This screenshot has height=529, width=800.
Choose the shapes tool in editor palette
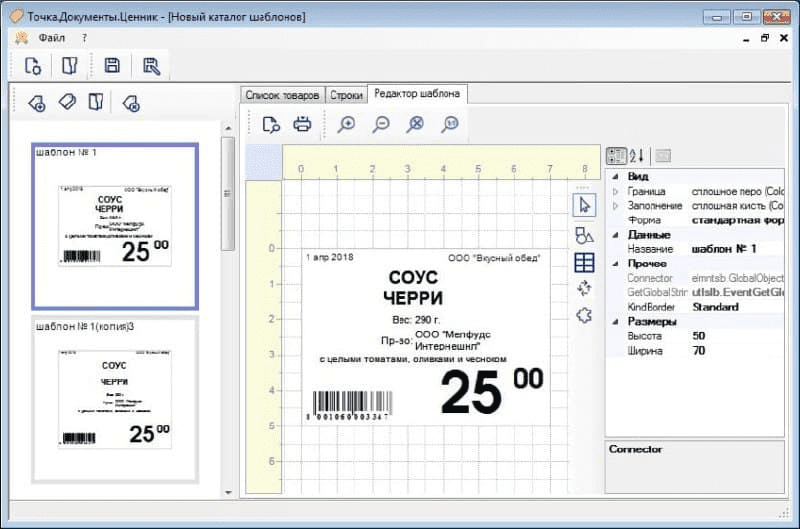pos(585,235)
